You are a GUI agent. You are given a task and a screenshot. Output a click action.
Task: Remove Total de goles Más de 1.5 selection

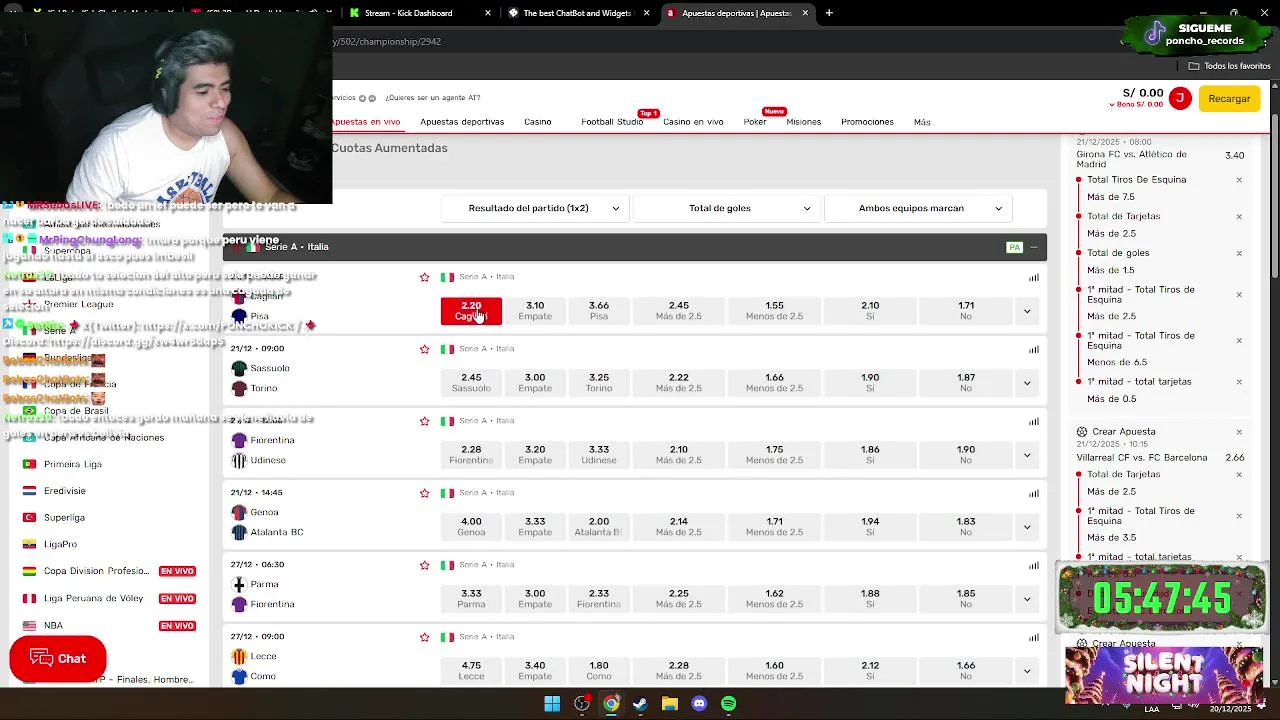tap(1239, 253)
